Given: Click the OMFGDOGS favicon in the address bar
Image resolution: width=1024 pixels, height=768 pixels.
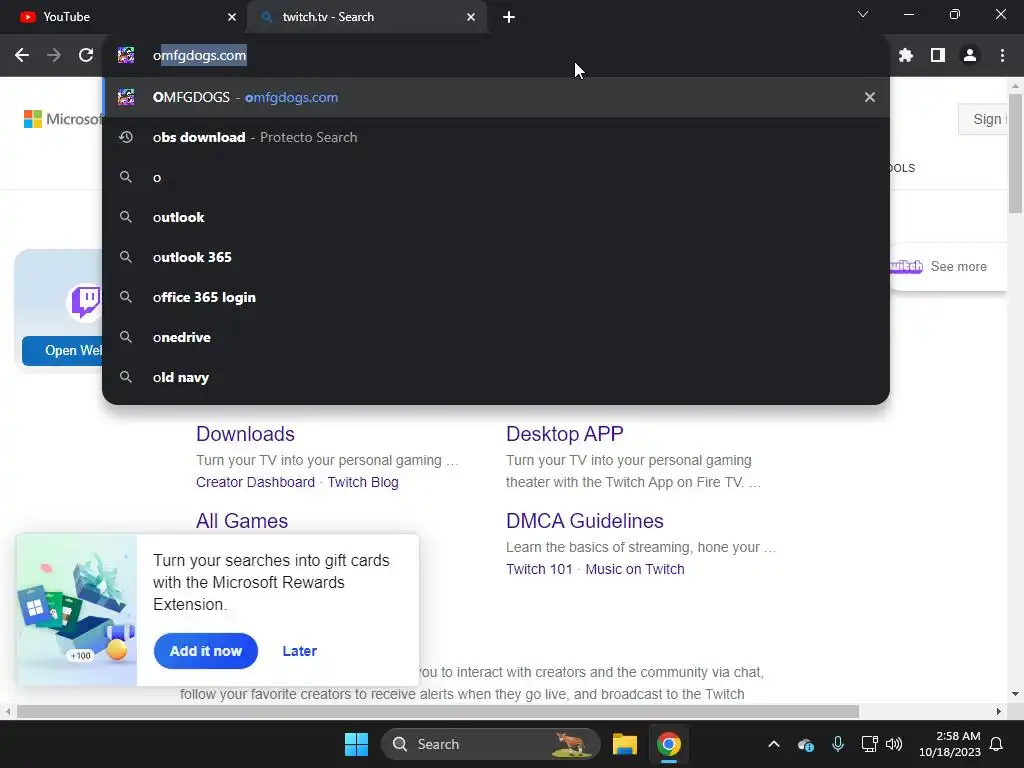Looking at the screenshot, I should click(126, 56).
